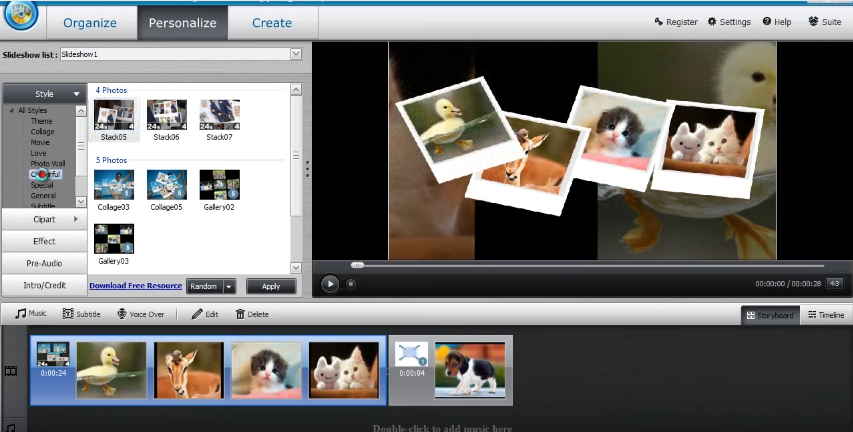Click the style tree scroll down arrow
Image resolution: width=853 pixels, height=432 pixels.
[81, 202]
